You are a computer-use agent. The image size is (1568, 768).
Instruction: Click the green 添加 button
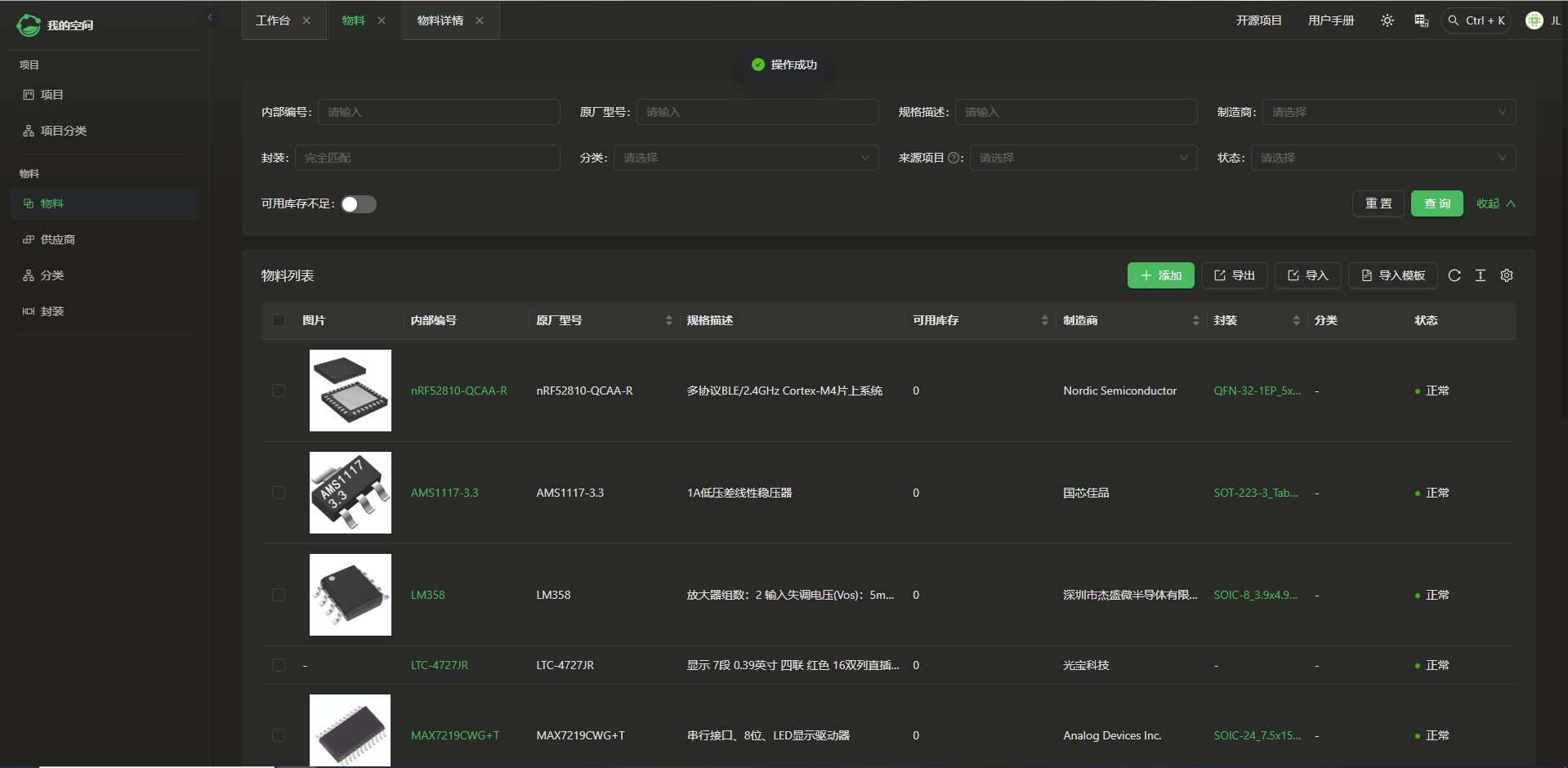tap(1160, 276)
